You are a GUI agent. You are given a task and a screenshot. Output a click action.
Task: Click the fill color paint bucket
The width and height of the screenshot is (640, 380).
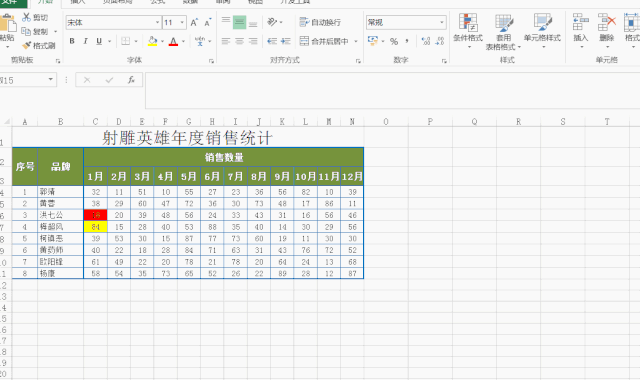tap(153, 41)
